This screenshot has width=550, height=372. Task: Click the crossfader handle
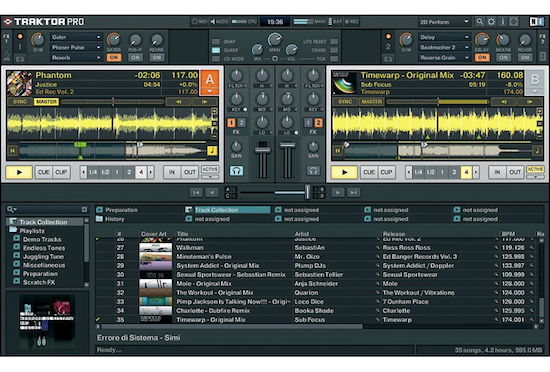(307, 192)
